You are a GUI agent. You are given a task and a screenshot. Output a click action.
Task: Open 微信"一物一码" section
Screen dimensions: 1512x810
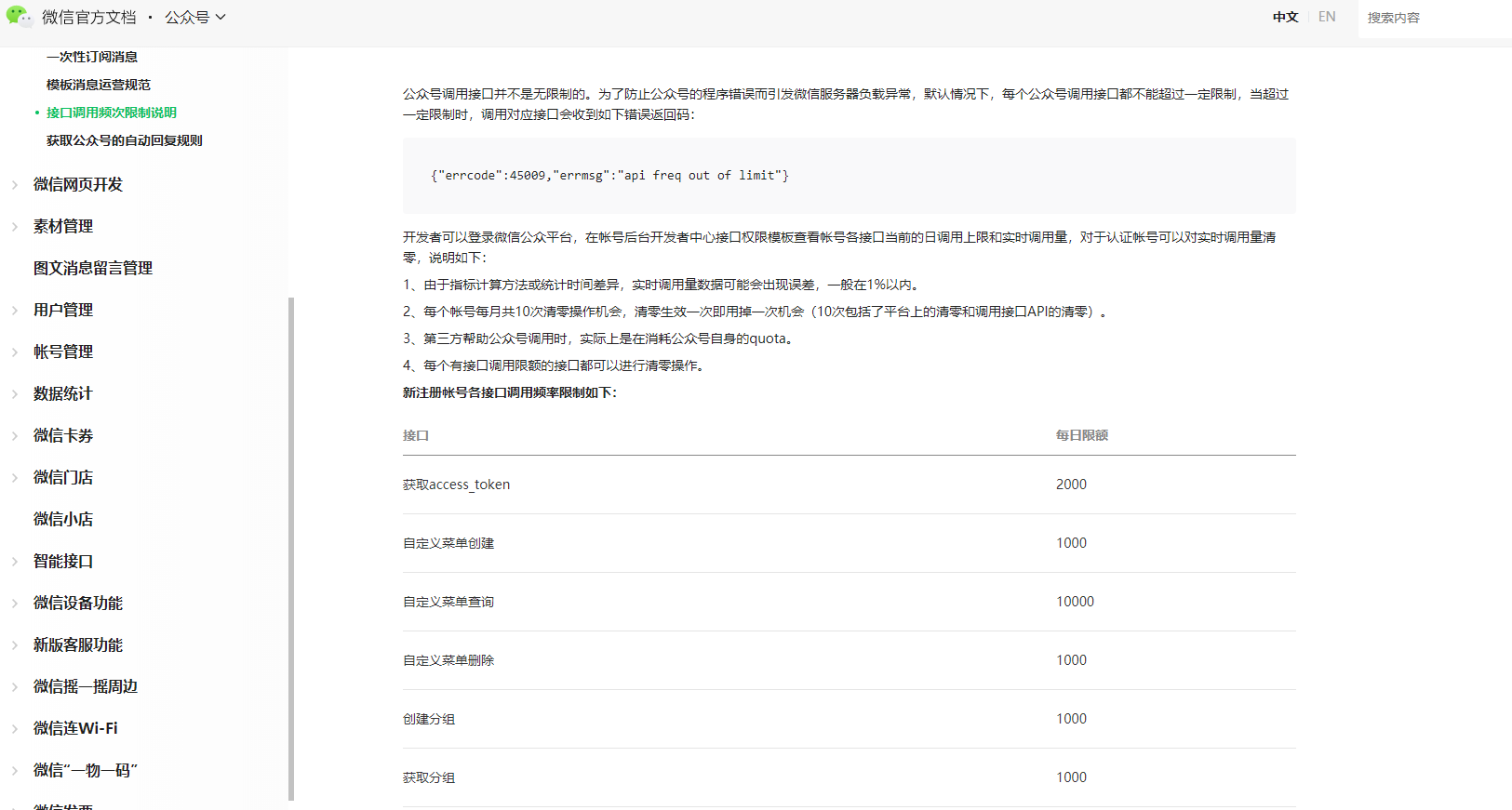[x=86, y=770]
